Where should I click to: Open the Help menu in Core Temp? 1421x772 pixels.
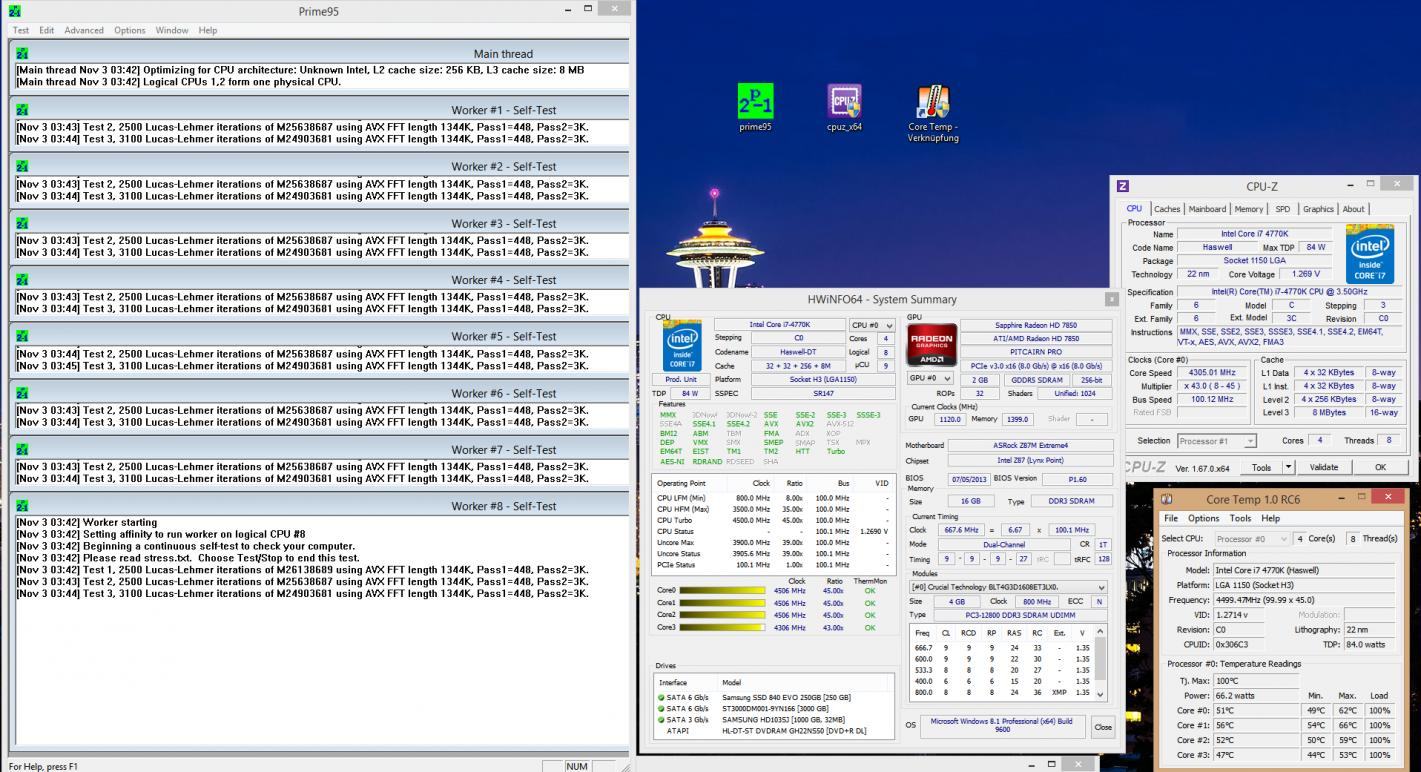point(1270,518)
